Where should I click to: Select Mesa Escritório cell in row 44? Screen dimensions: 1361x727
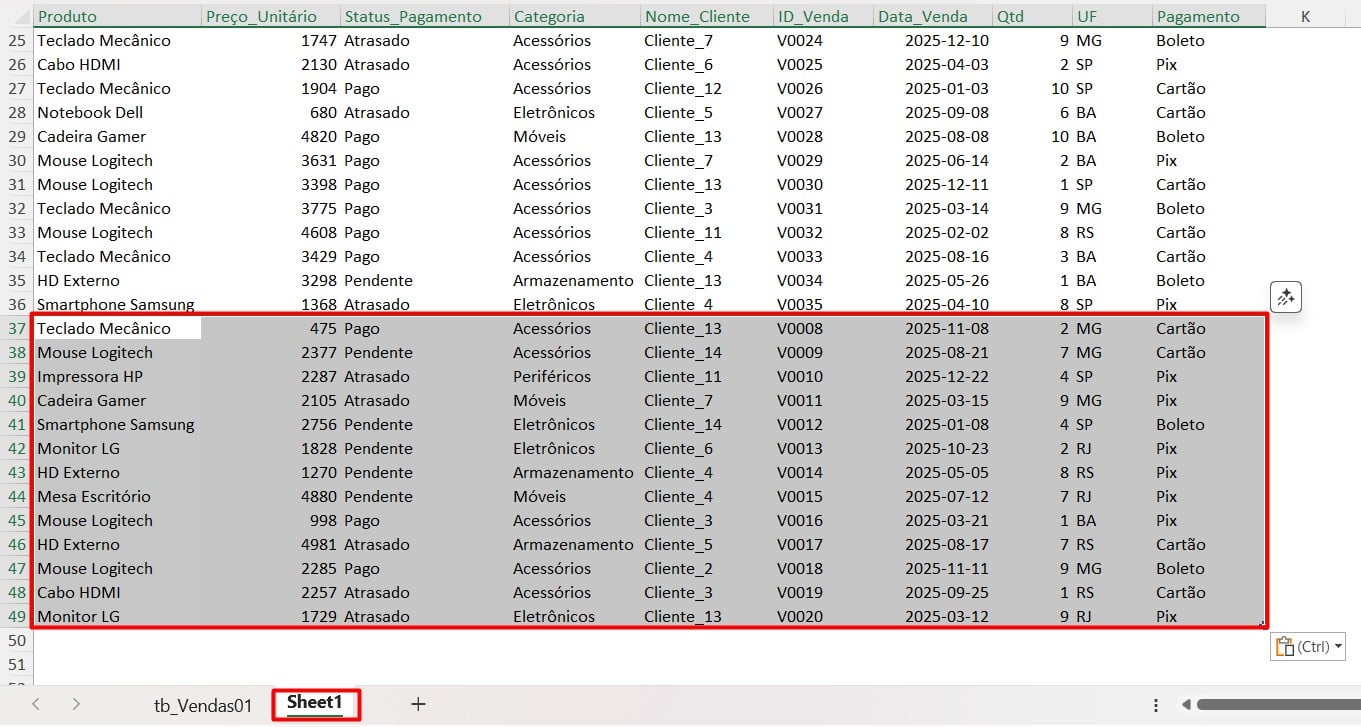(94, 497)
